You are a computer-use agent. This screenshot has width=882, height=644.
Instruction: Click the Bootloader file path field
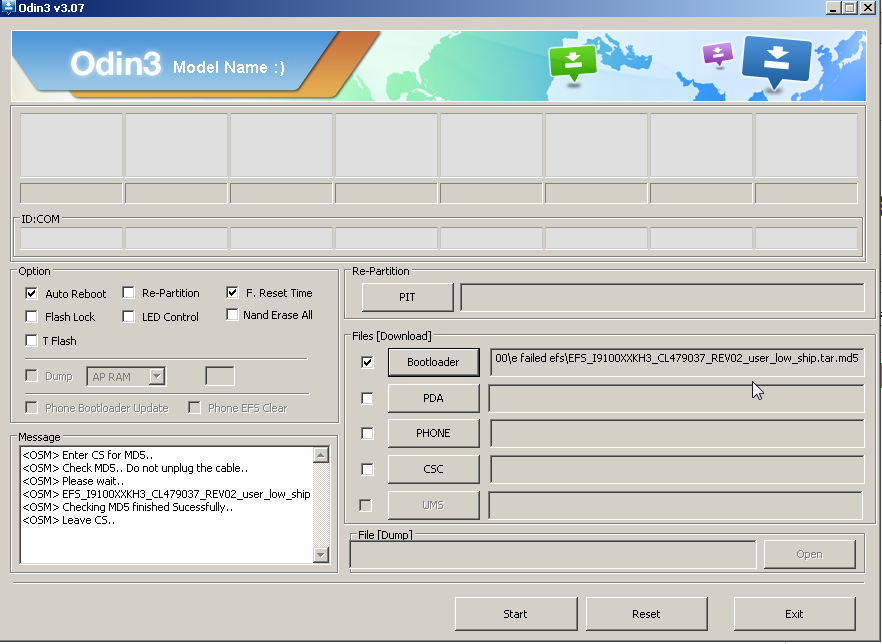click(677, 362)
